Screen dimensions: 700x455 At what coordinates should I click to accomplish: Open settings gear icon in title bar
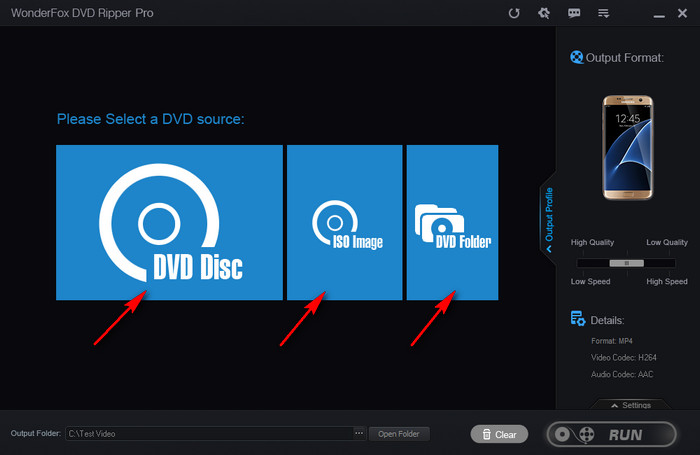(x=544, y=13)
